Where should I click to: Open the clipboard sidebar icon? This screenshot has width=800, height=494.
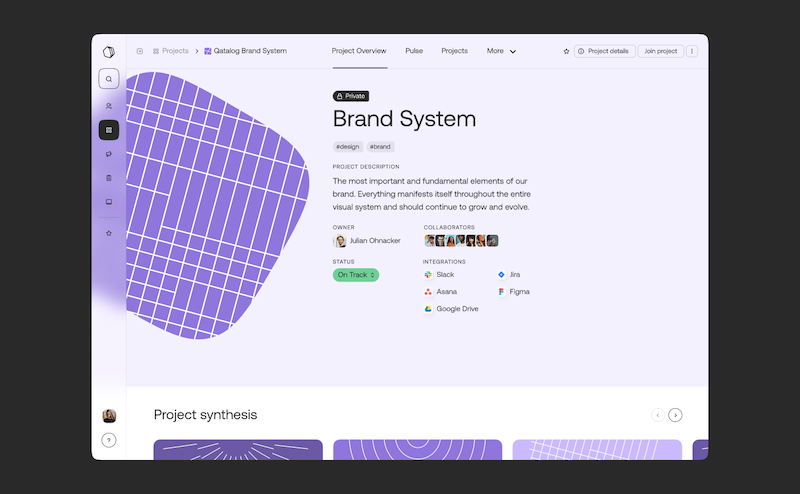click(x=109, y=178)
